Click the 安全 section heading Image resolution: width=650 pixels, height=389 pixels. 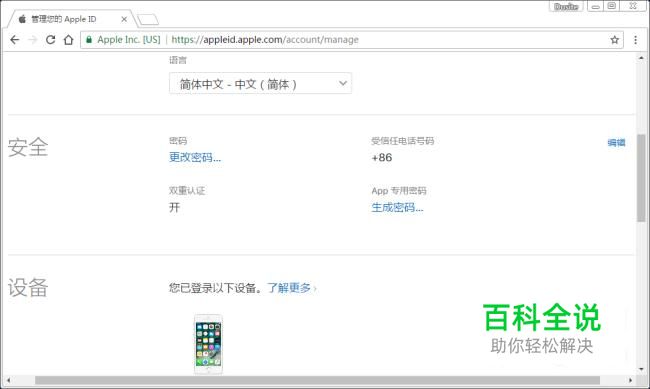(x=28, y=147)
